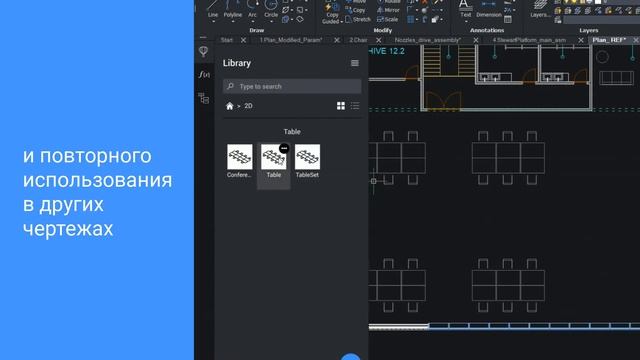Open the Layers panel button

point(540,9)
